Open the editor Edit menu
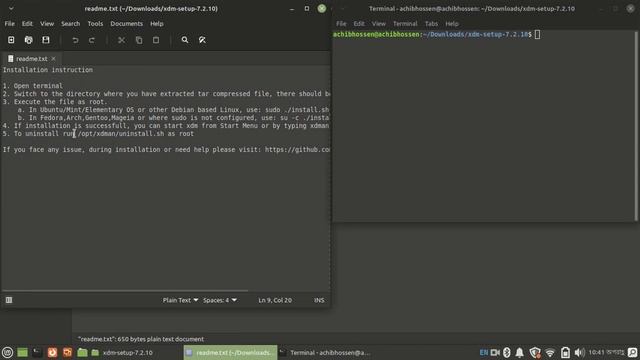Image resolution: width=640 pixels, height=360 pixels. (x=27, y=24)
